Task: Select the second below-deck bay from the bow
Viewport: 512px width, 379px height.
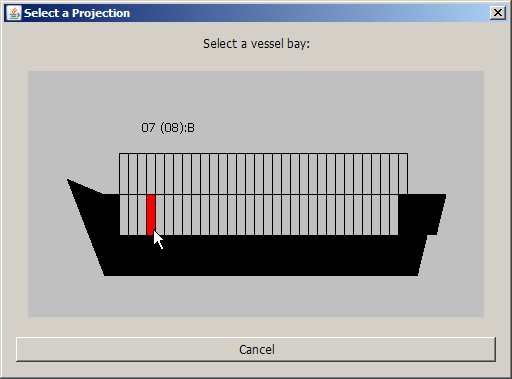Action: [133, 215]
